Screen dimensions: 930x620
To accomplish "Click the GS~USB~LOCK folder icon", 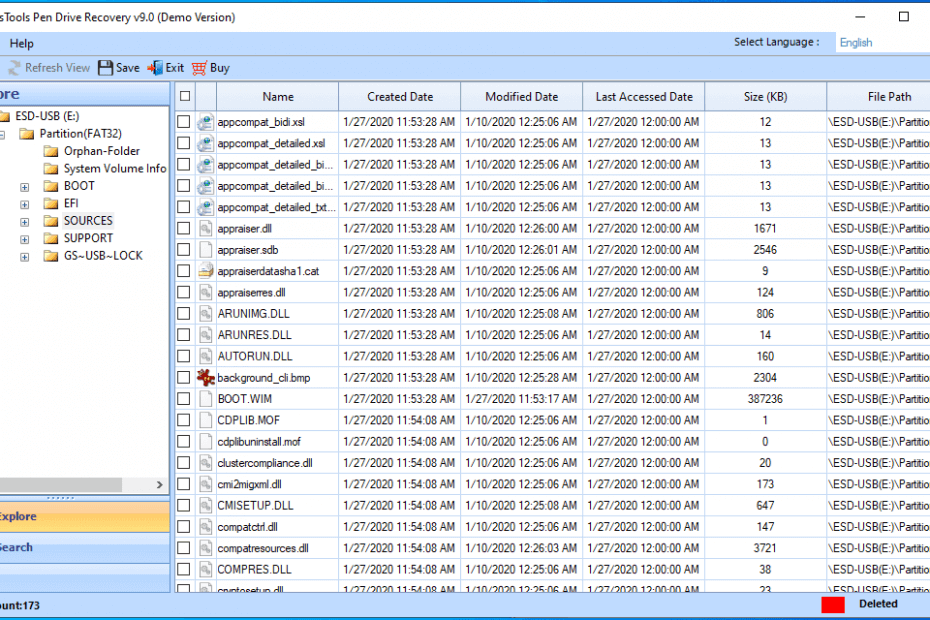I will 51,256.
